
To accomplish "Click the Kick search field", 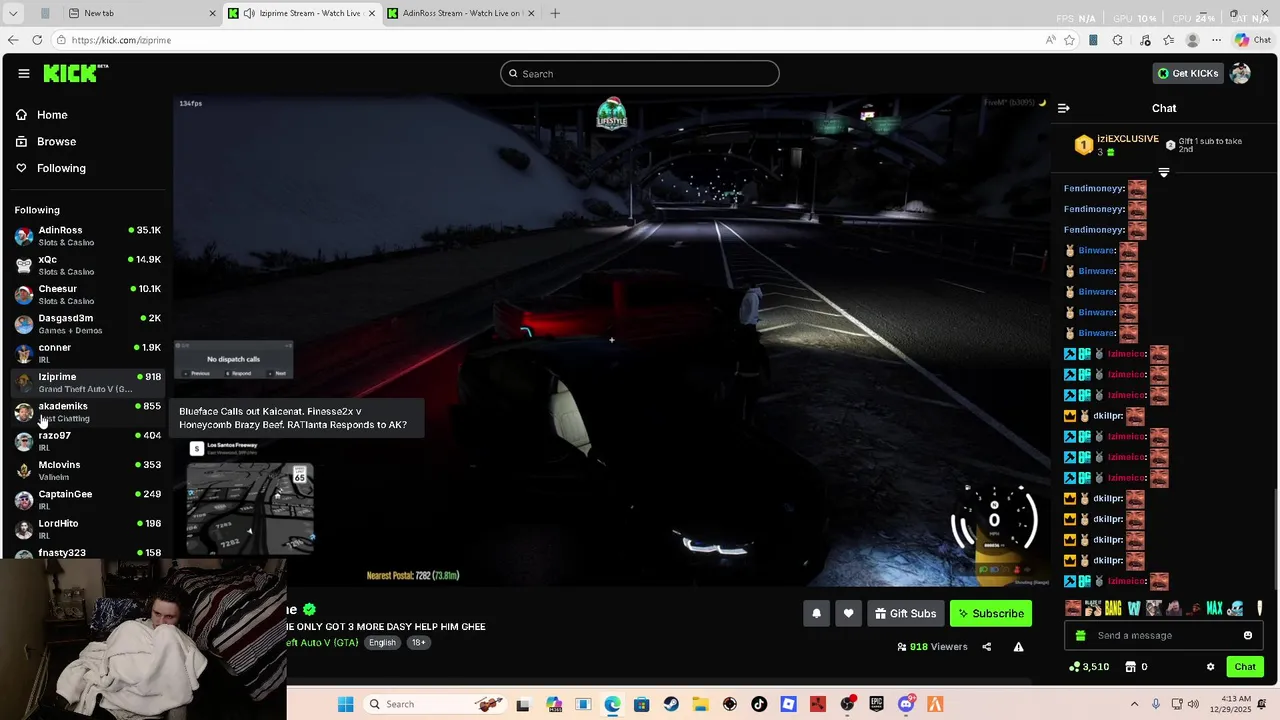I will 640,73.
